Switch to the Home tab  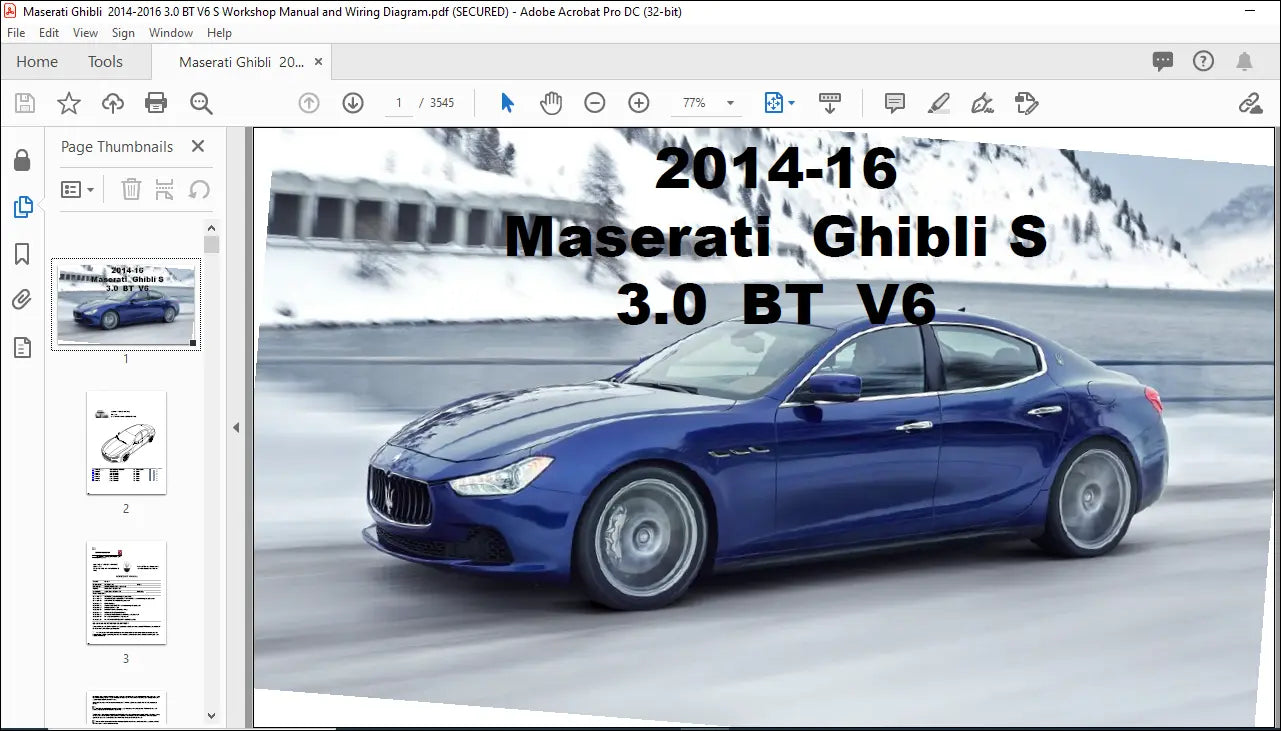click(x=36, y=61)
